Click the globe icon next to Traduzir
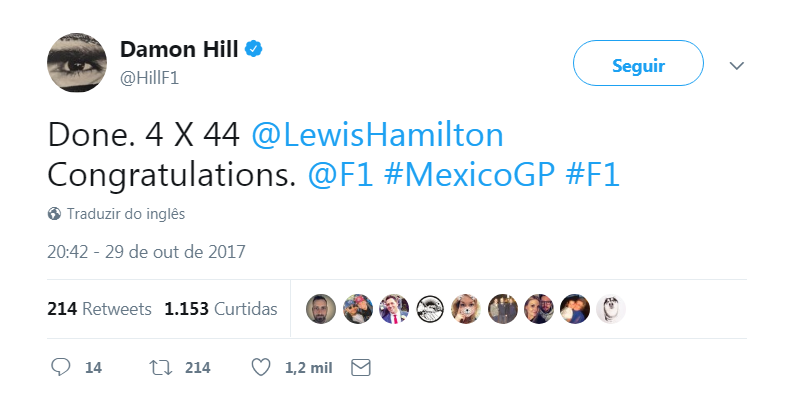The image size is (795, 411). 55,214
